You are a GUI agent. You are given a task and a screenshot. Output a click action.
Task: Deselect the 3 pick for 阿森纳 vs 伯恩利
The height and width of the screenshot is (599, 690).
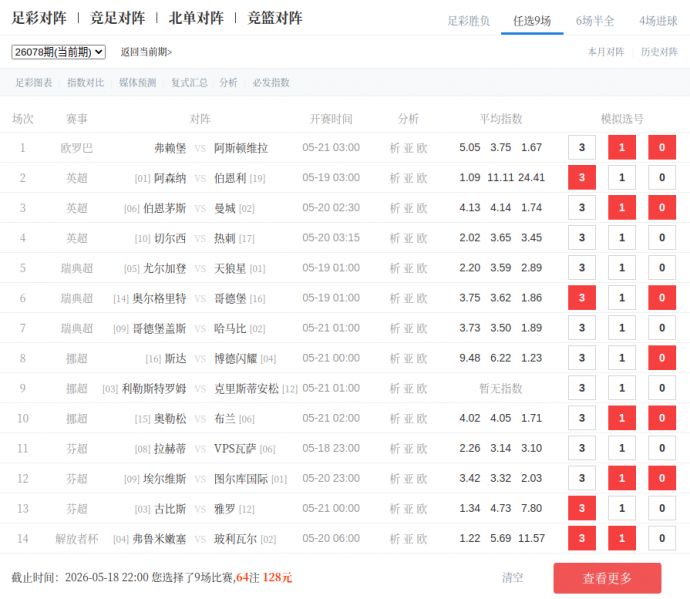click(582, 177)
